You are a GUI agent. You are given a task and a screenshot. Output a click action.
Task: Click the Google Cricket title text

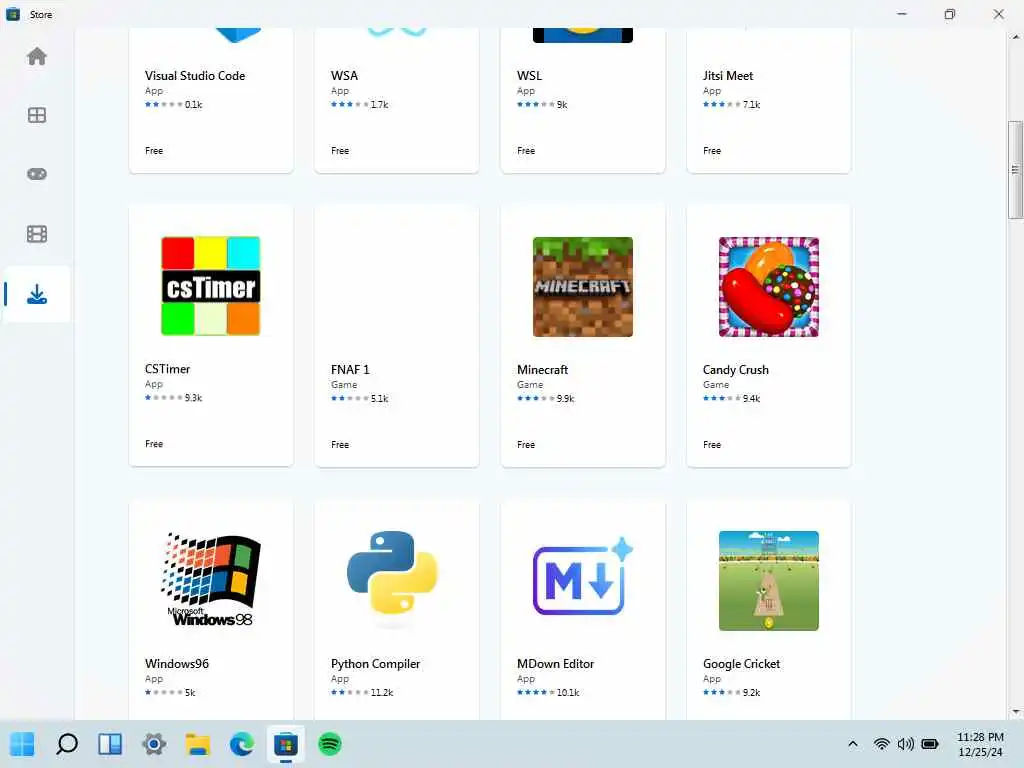pyautogui.click(x=741, y=664)
